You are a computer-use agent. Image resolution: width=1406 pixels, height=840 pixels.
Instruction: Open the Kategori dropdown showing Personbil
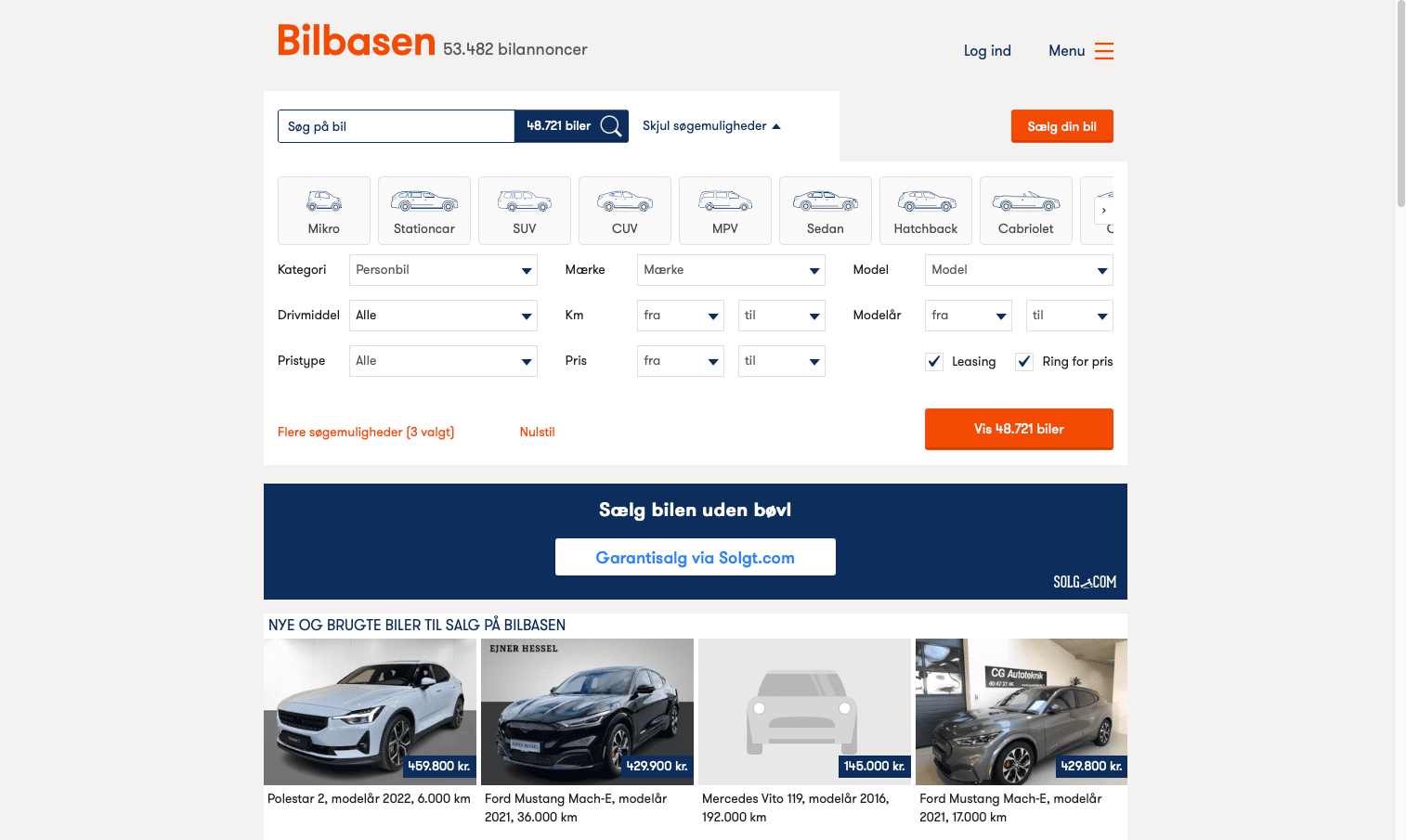(x=443, y=270)
